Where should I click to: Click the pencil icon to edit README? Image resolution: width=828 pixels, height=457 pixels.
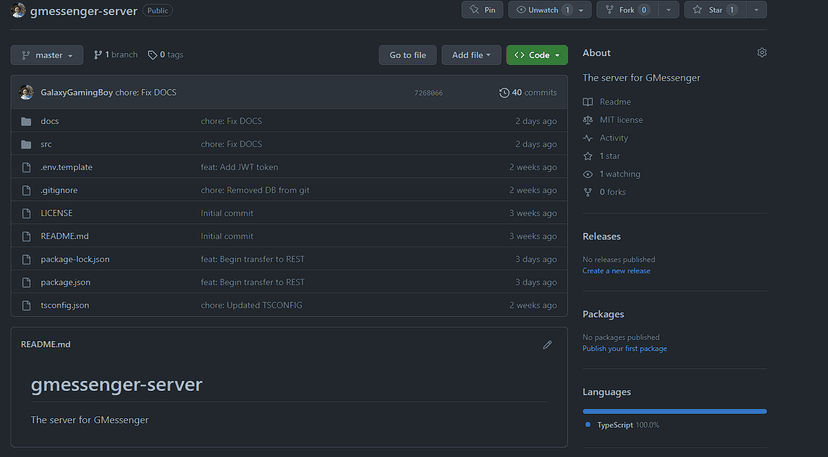coord(547,345)
